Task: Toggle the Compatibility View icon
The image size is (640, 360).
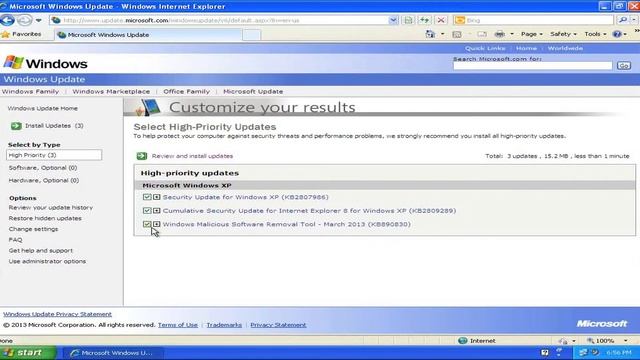Action: pyautogui.click(x=408, y=20)
